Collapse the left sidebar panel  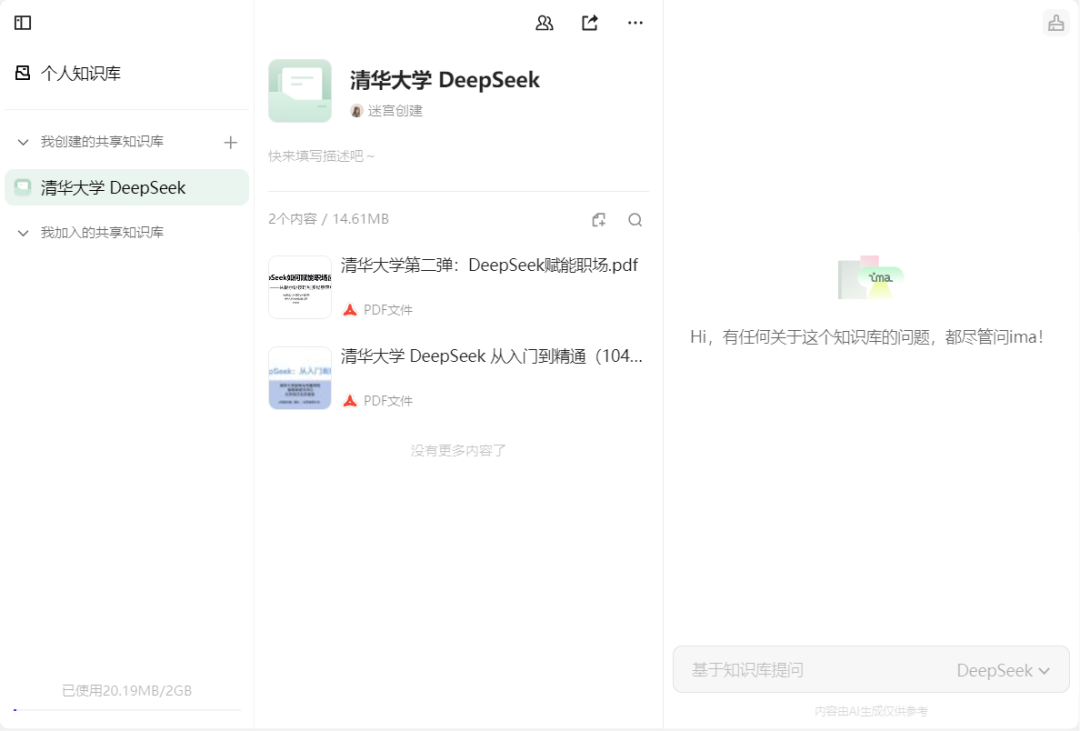point(22,22)
